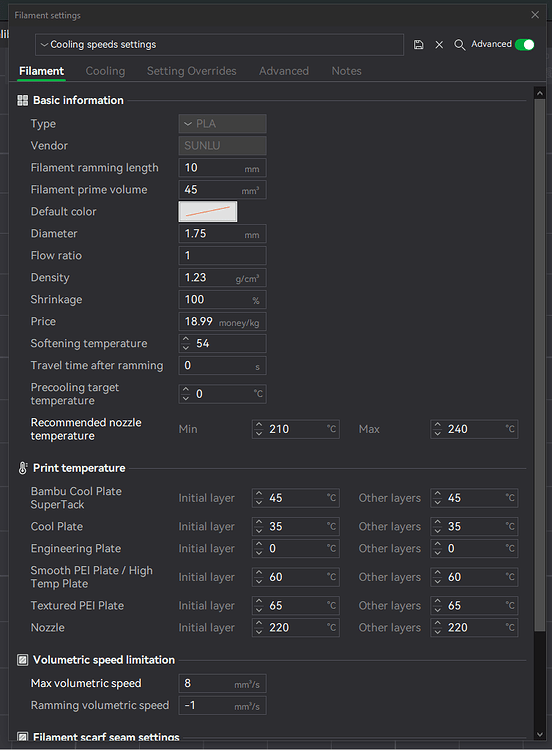Open the search settings magnifier icon
Viewport: 552px width, 750px height.
click(460, 44)
